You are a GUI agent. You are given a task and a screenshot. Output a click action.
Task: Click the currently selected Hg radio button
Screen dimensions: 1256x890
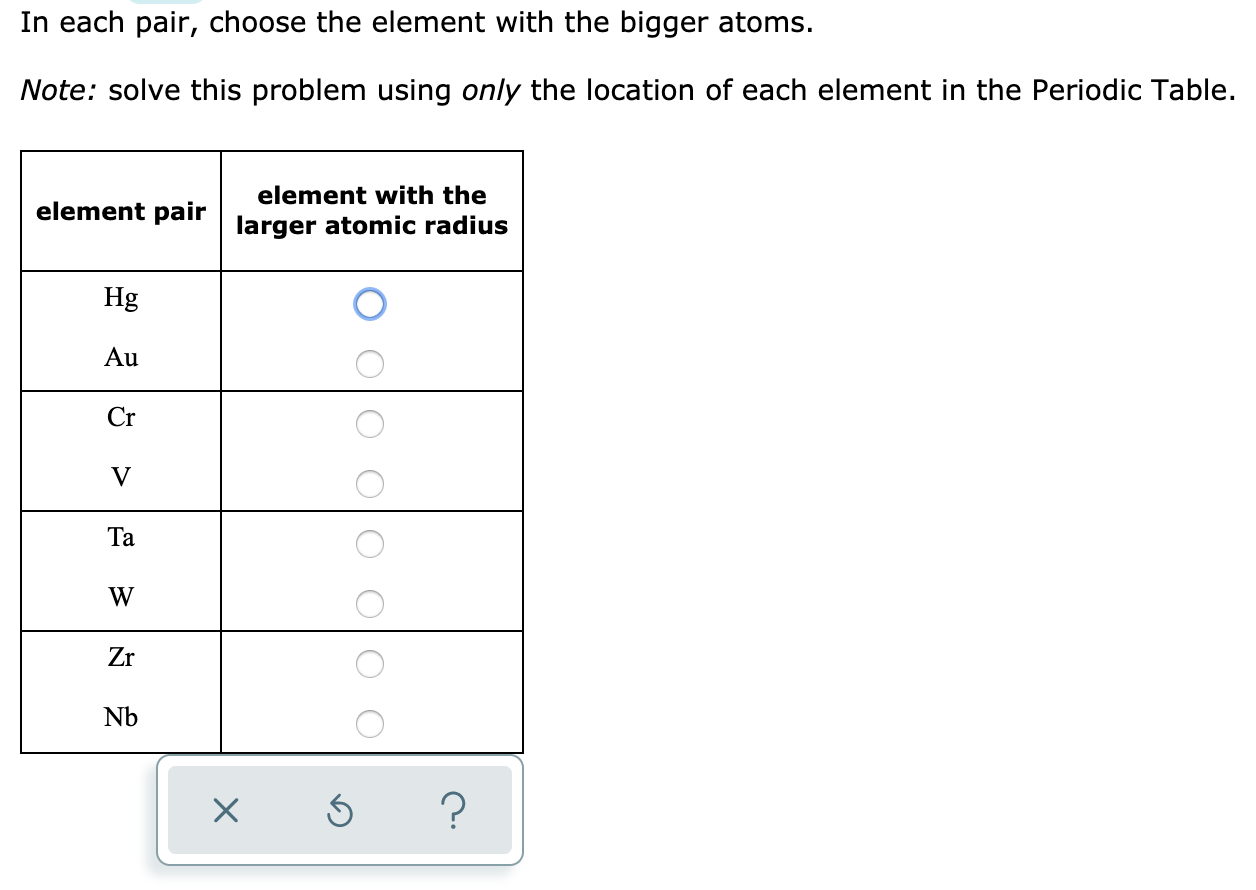[x=371, y=304]
